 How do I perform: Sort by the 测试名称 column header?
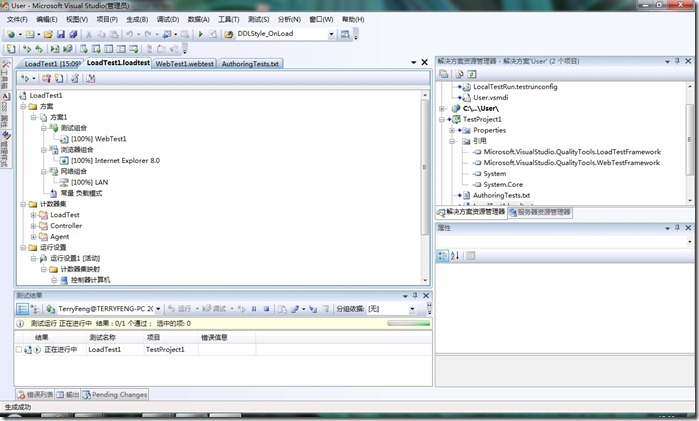pos(115,338)
